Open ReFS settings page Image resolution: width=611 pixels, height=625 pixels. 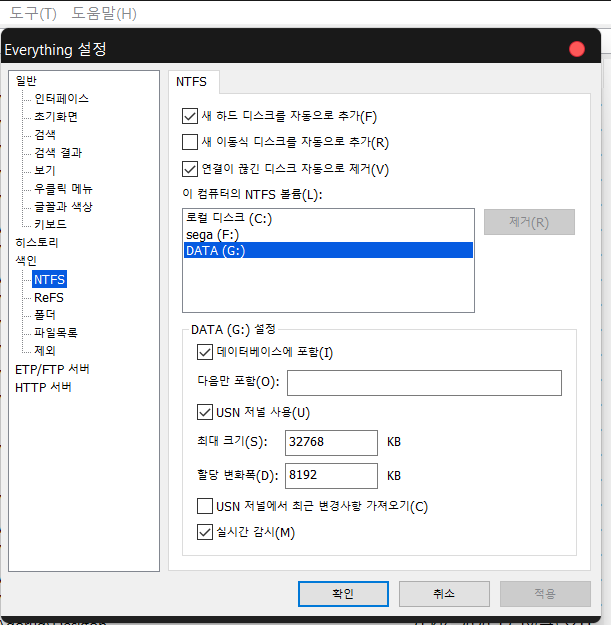click(49, 298)
